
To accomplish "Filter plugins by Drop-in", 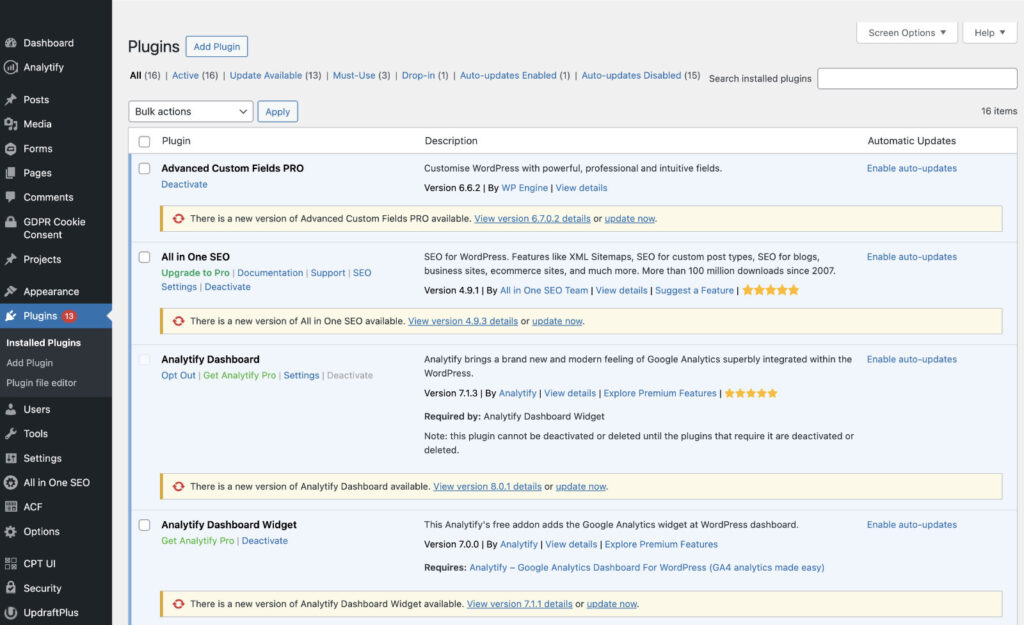I will click(418, 76).
